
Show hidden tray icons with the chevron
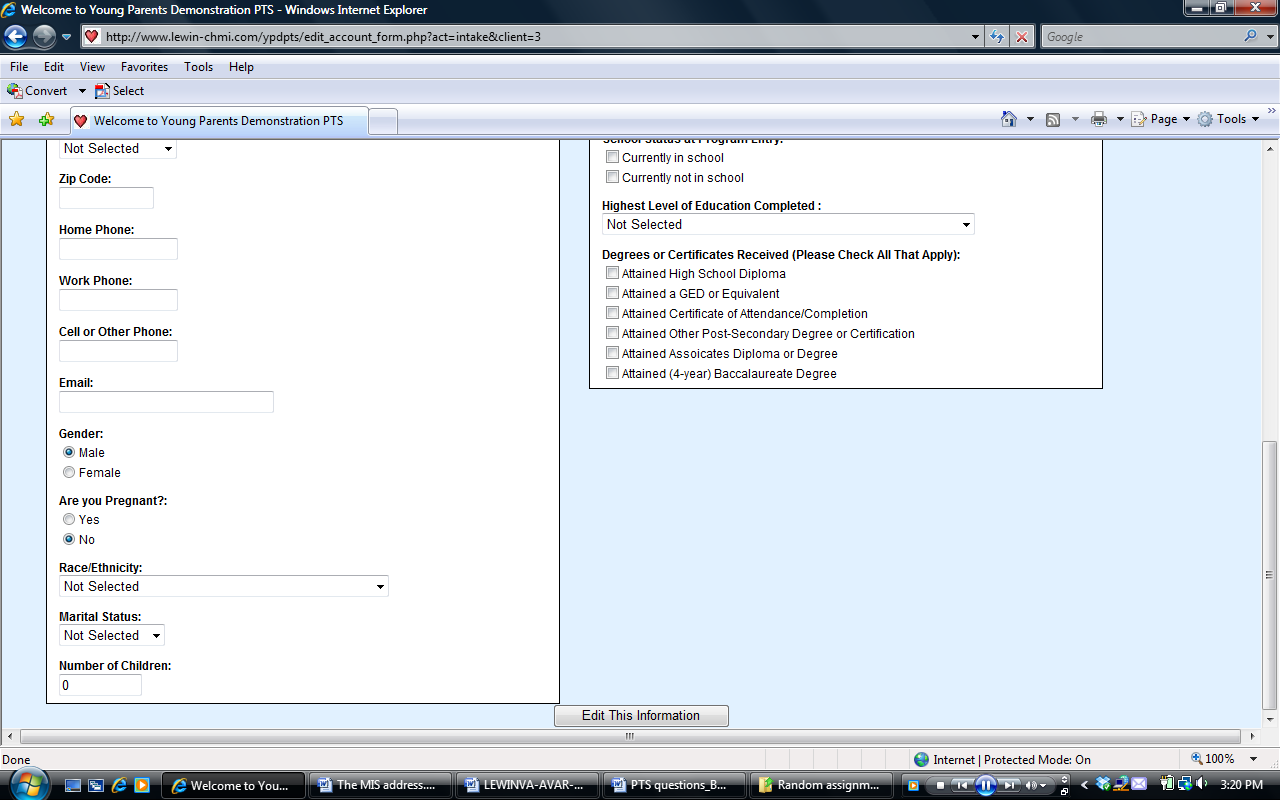tap(1083, 785)
